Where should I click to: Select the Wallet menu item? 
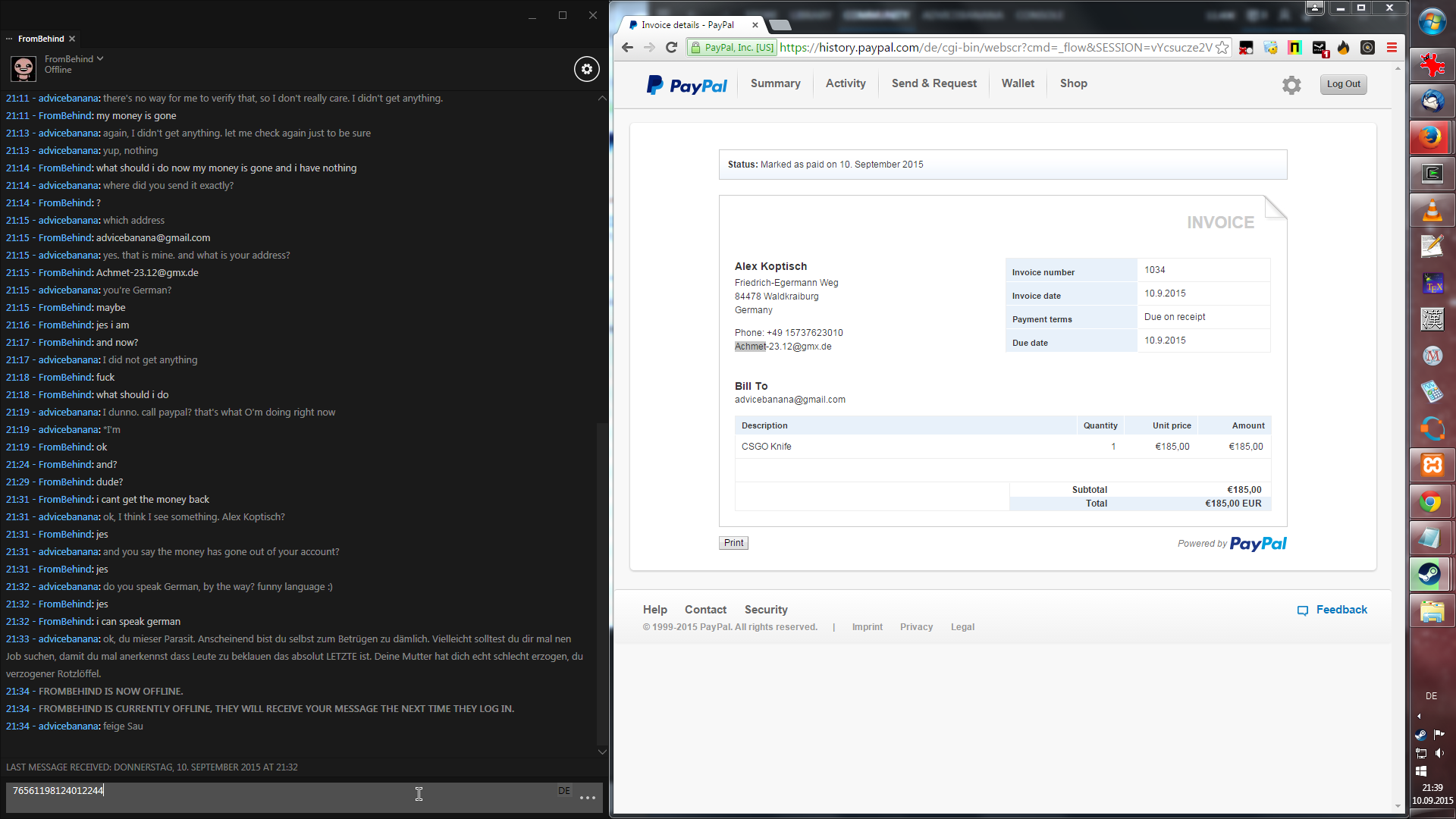(1018, 83)
